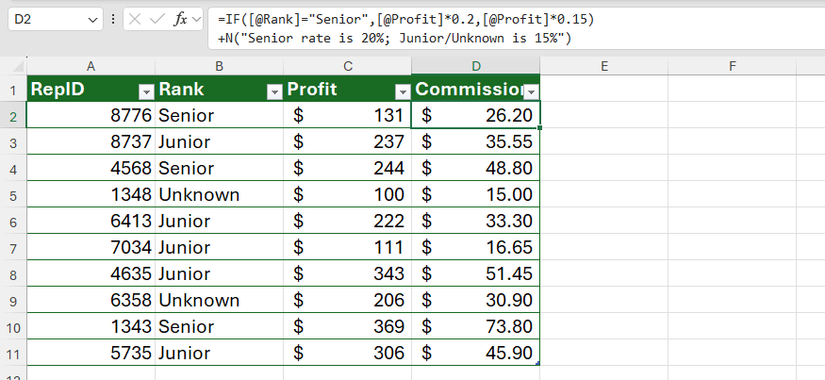The image size is (825, 380).
Task: Select row 11 header
Action: coord(13,353)
